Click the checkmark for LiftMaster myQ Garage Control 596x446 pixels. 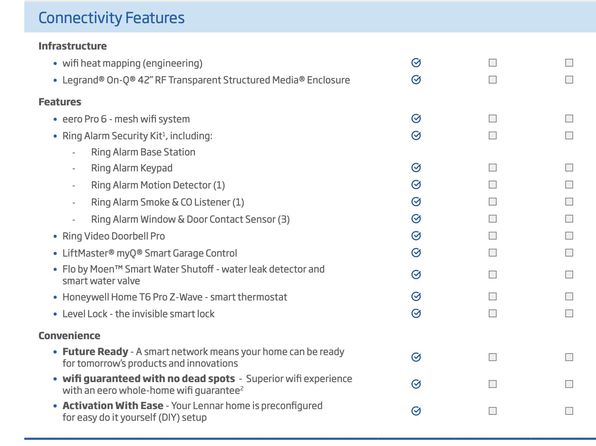click(416, 252)
